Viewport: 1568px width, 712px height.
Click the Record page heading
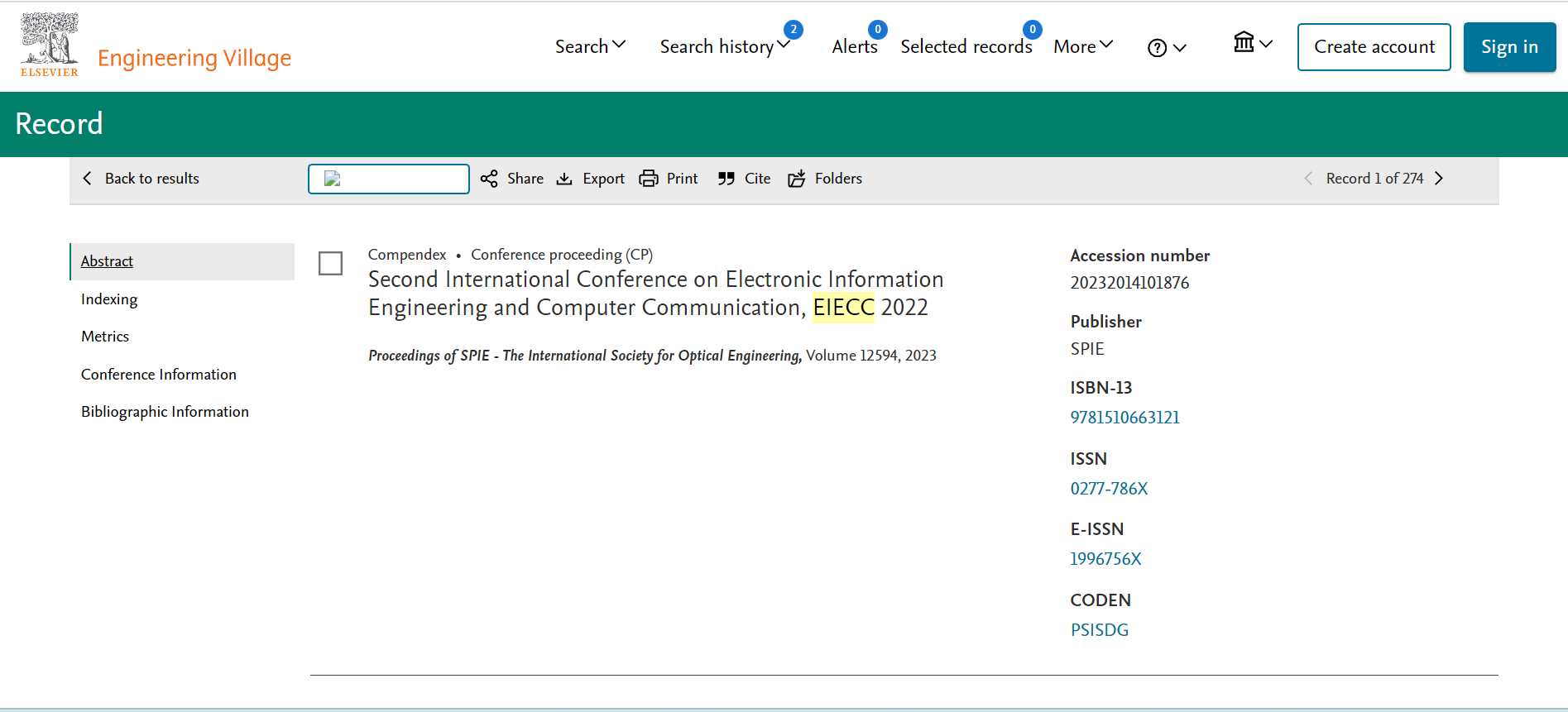coord(59,124)
